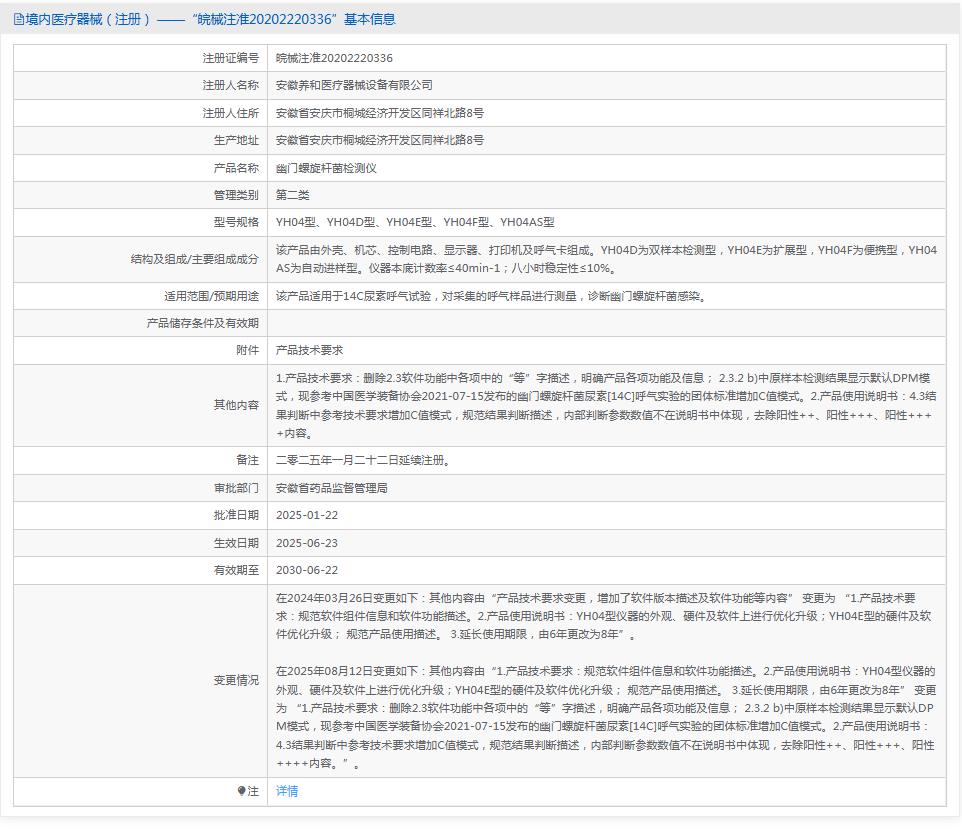Image resolution: width=962 pixels, height=830 pixels.
Task: Click the 管理类别 label
Action: (x=236, y=195)
